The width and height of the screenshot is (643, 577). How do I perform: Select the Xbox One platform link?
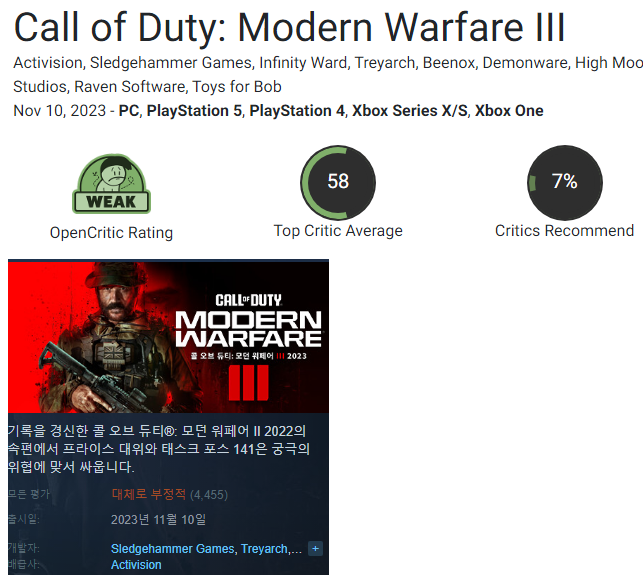point(509,111)
